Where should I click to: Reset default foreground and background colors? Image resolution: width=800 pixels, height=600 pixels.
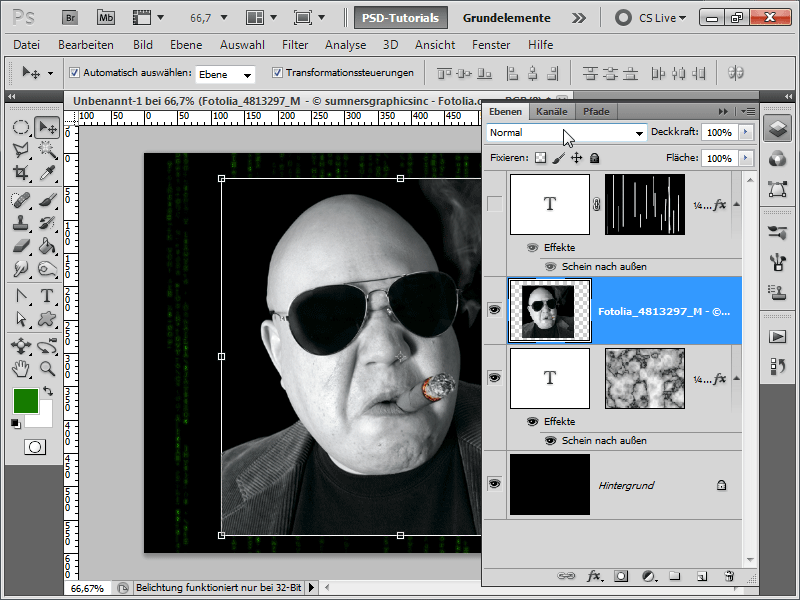(x=15, y=423)
